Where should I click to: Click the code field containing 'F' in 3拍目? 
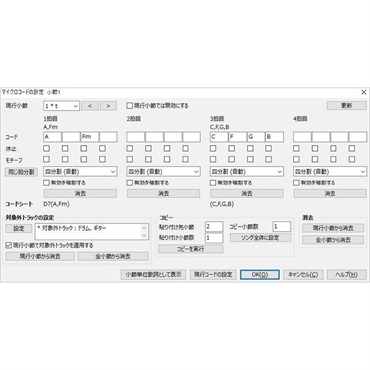point(237,137)
